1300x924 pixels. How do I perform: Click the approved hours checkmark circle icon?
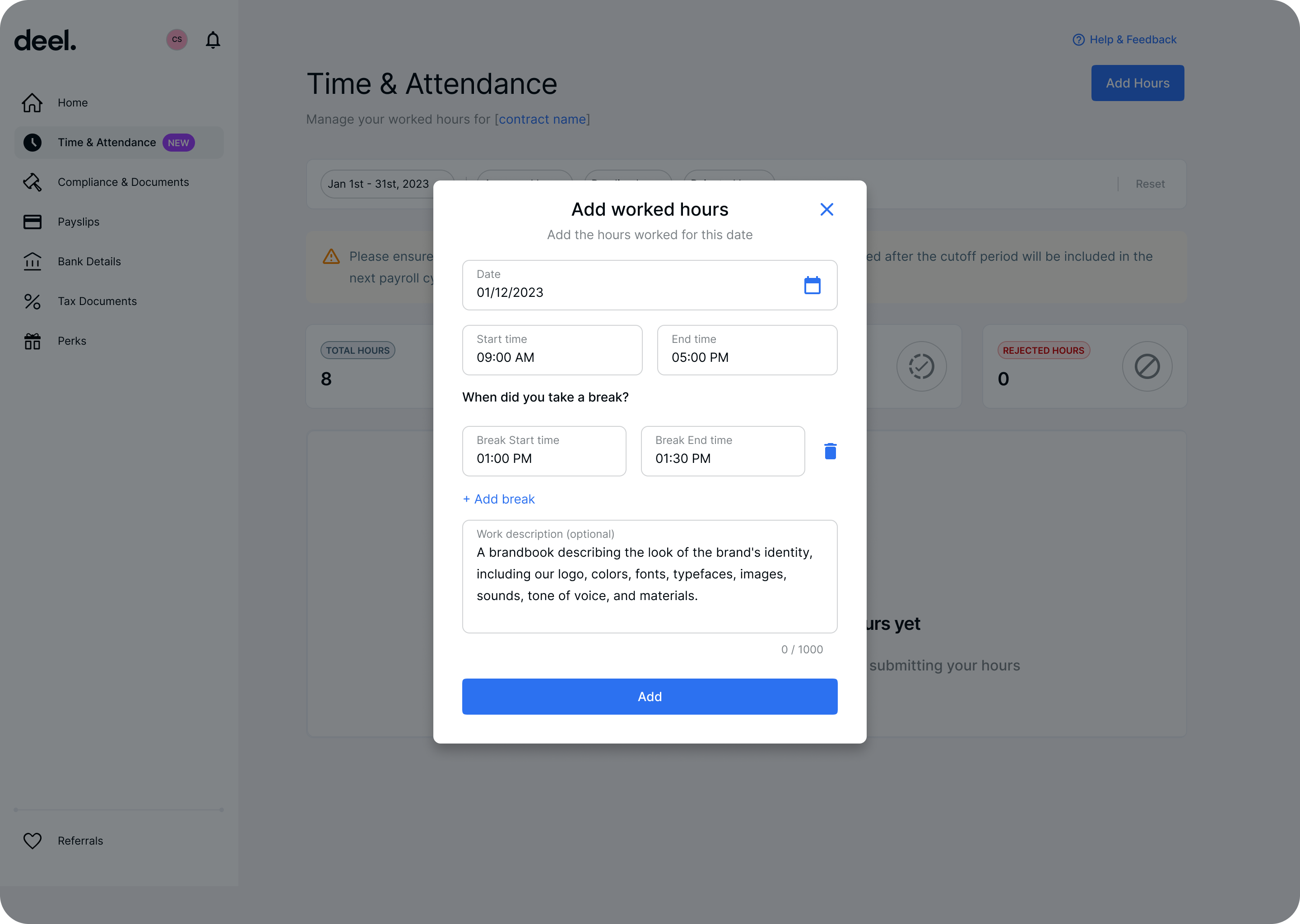pos(921,366)
